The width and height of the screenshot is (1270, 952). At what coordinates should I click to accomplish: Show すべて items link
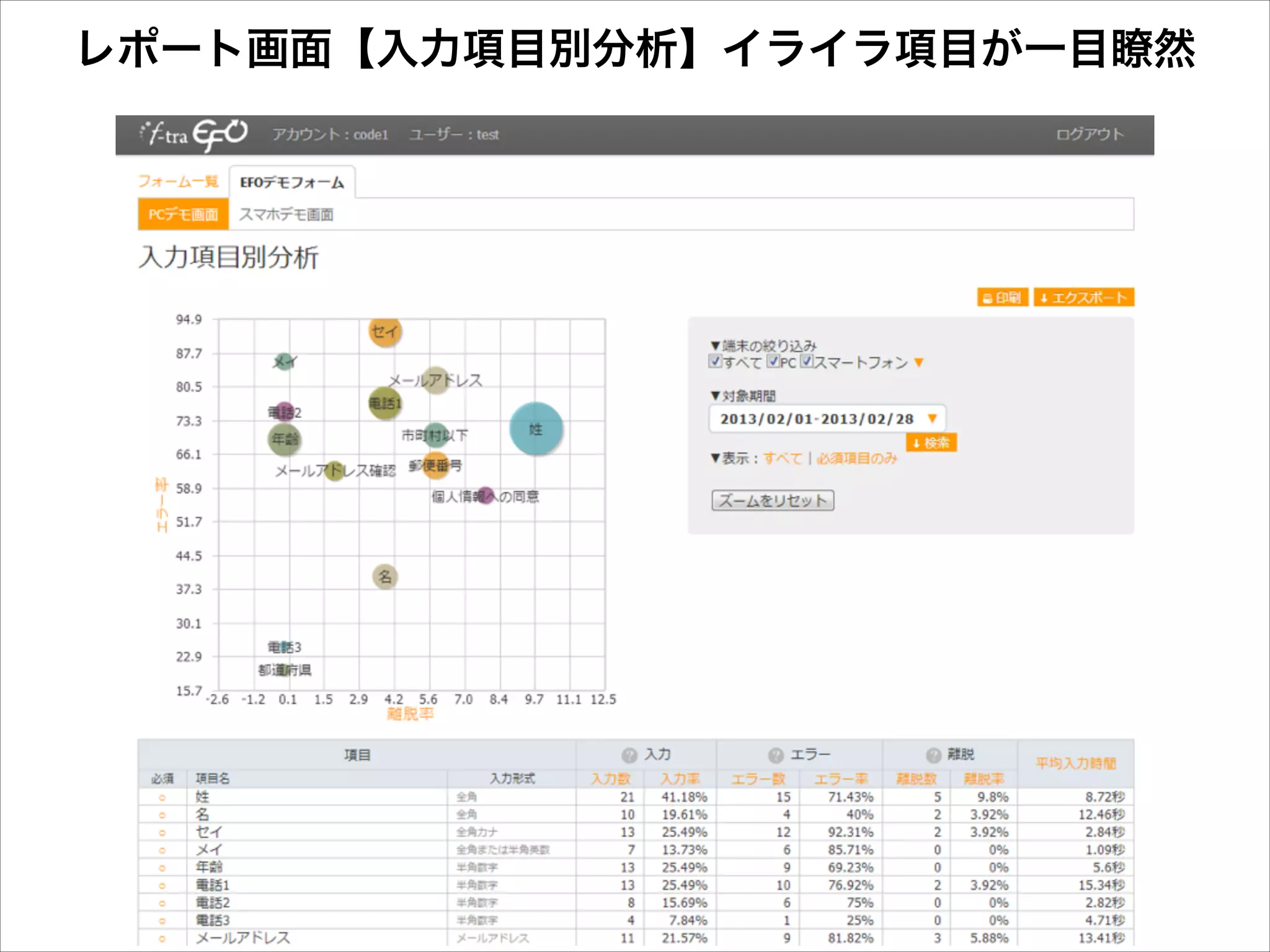point(783,458)
